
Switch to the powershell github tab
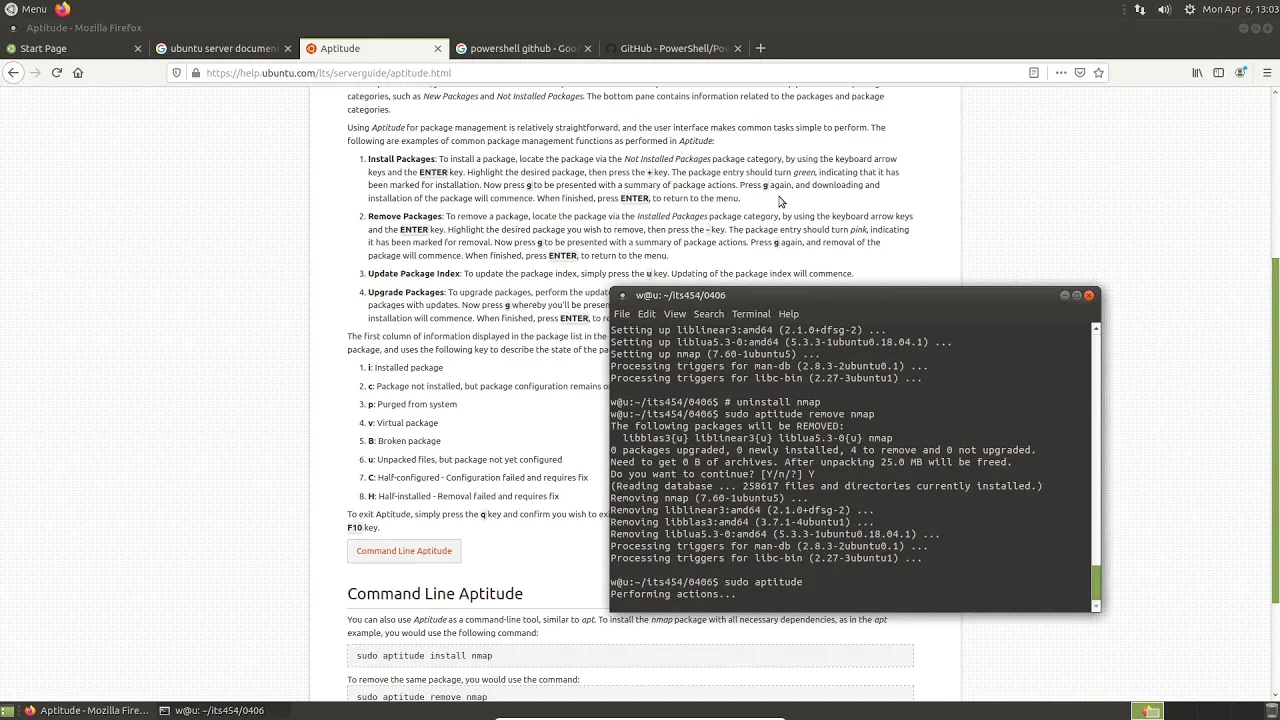523,48
